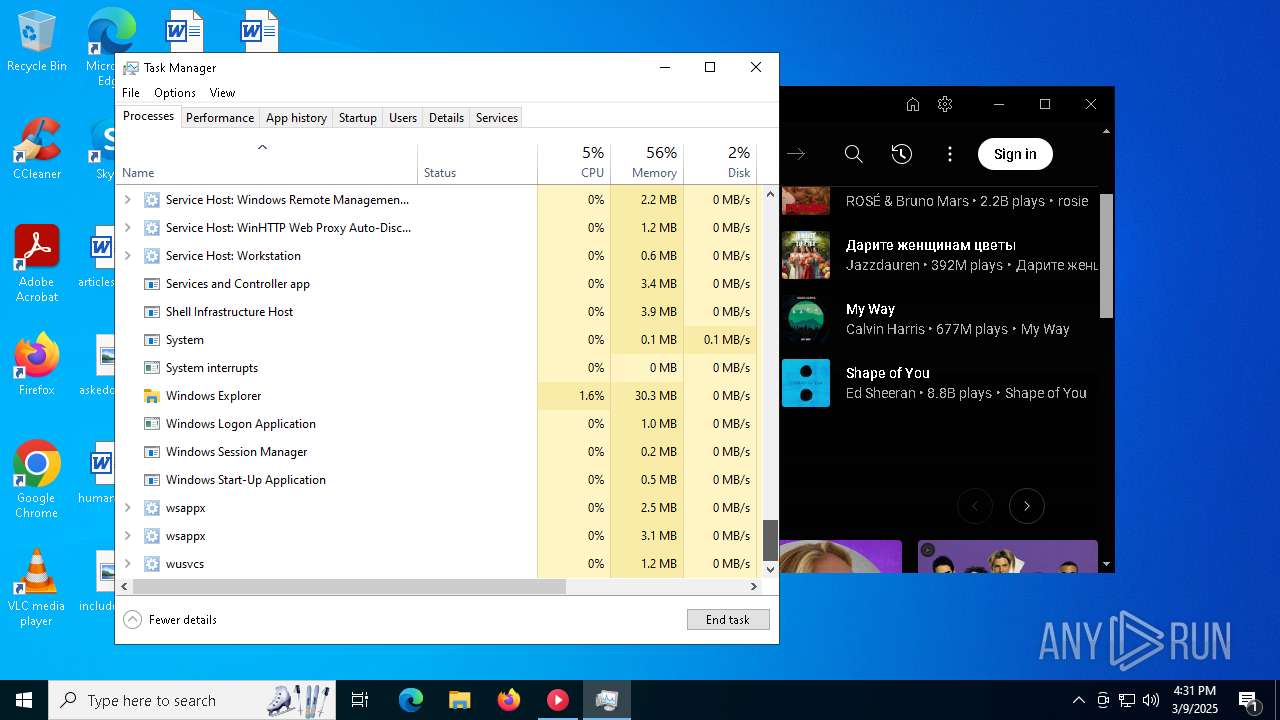The width and height of the screenshot is (1280, 720).
Task: Open the View menu in Task Manager
Action: click(x=222, y=93)
